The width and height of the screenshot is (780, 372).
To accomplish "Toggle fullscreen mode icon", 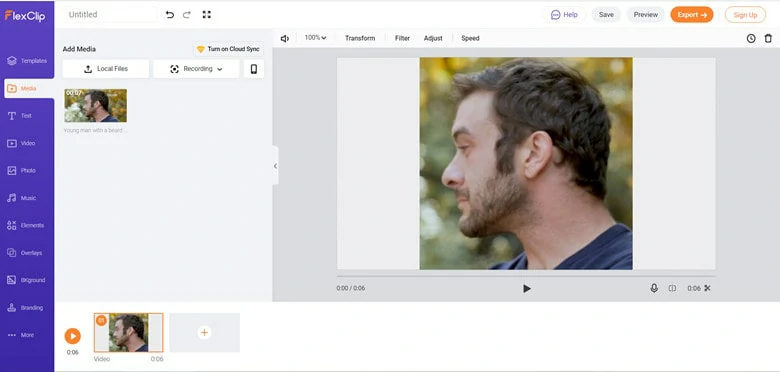I will [x=207, y=14].
